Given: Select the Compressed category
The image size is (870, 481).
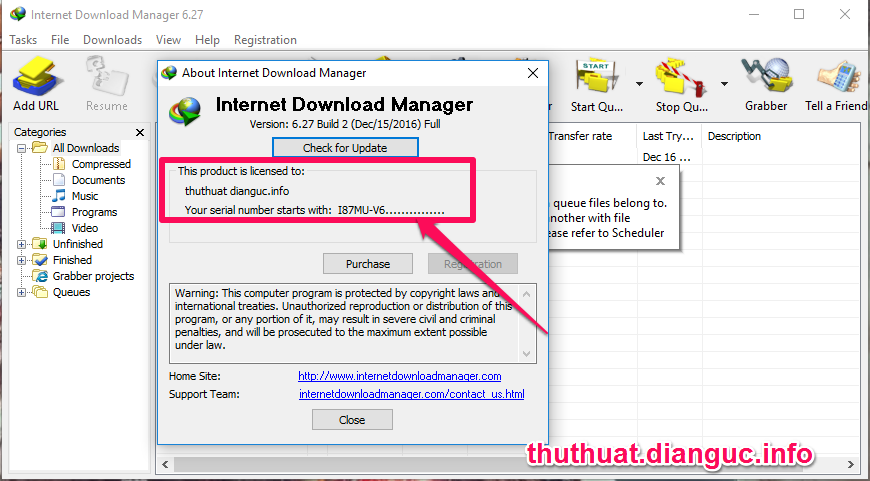Looking at the screenshot, I should [101, 164].
